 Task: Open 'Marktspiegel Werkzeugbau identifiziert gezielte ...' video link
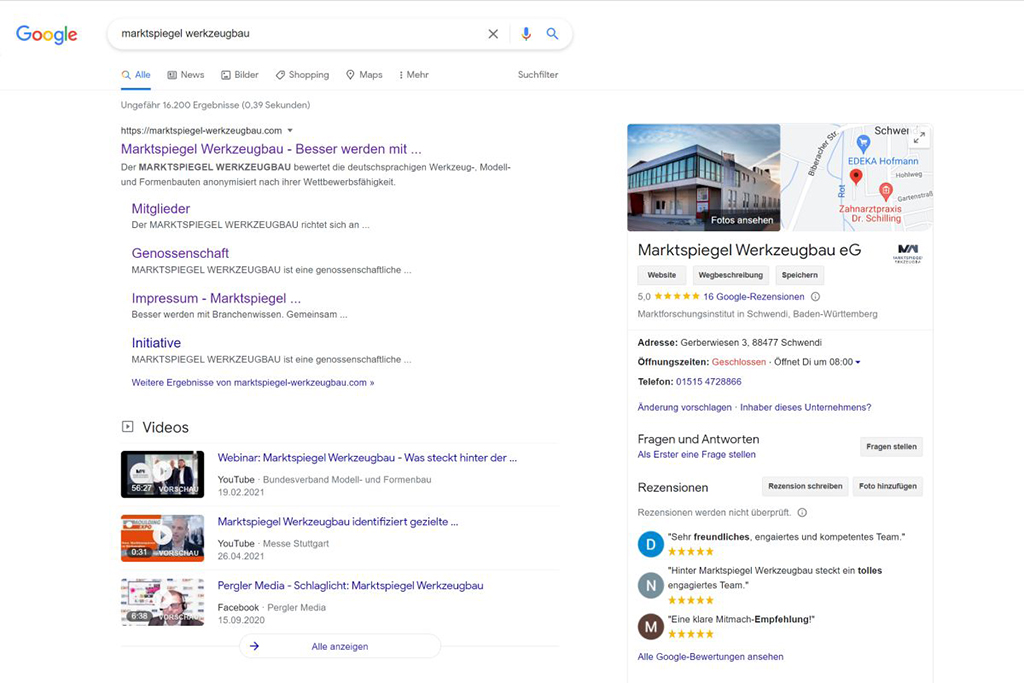pos(338,522)
